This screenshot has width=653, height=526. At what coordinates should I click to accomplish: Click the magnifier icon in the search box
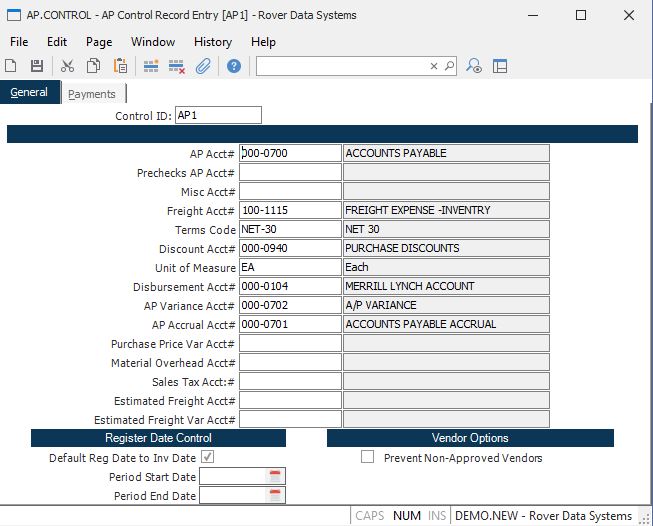449,66
